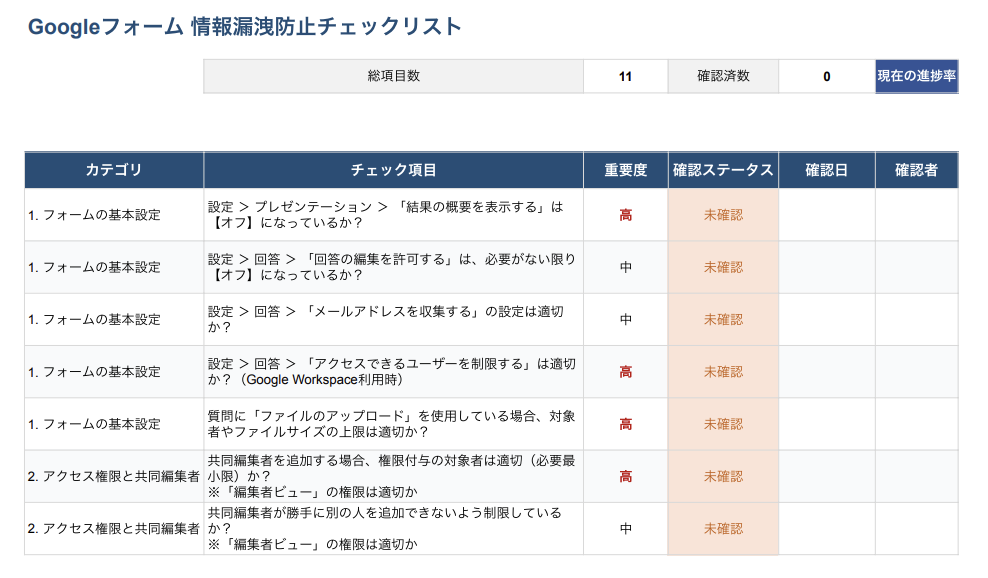
Task: Select the 確認済数 label cell
Action: 723,76
